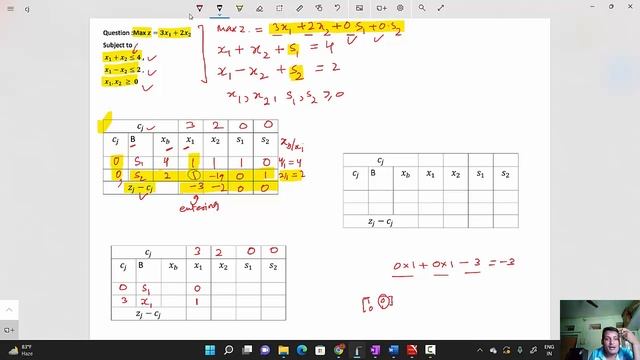The image size is (640, 360).
Task: Click the page title 'cj'
Action: (27, 9)
